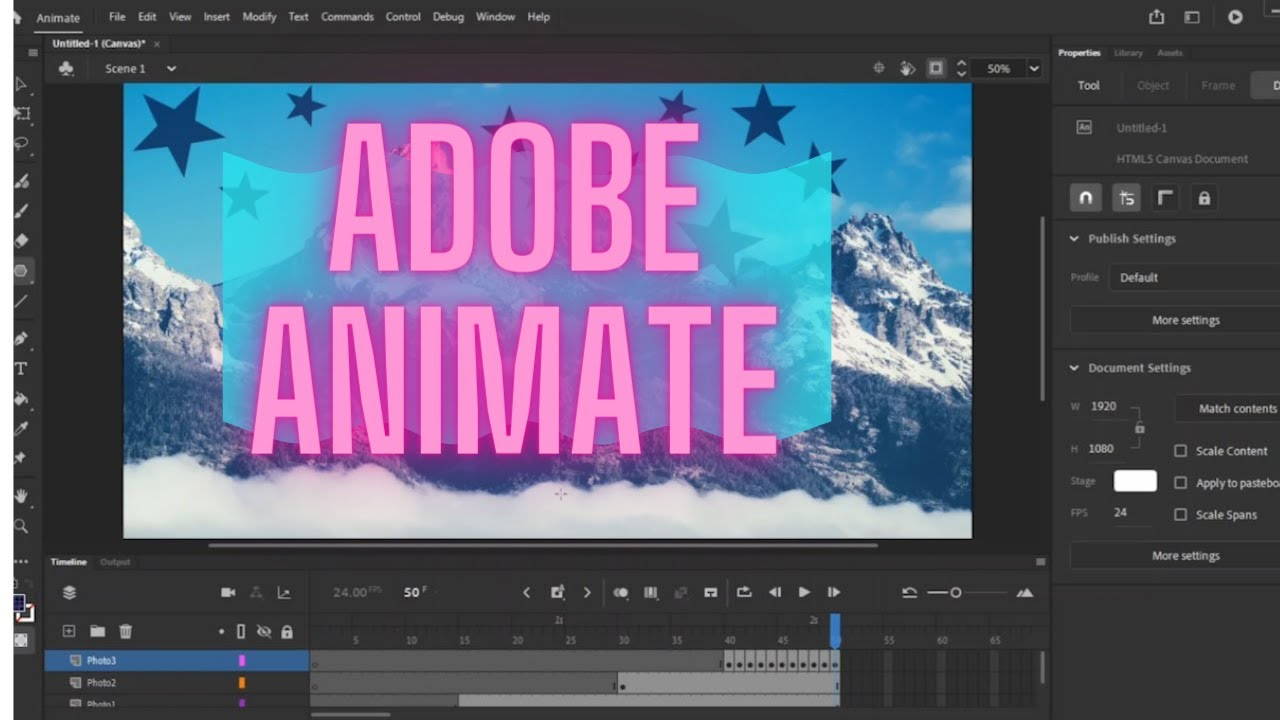Open the Quick Share and Publish icon
1280x720 pixels.
pos(1157,17)
